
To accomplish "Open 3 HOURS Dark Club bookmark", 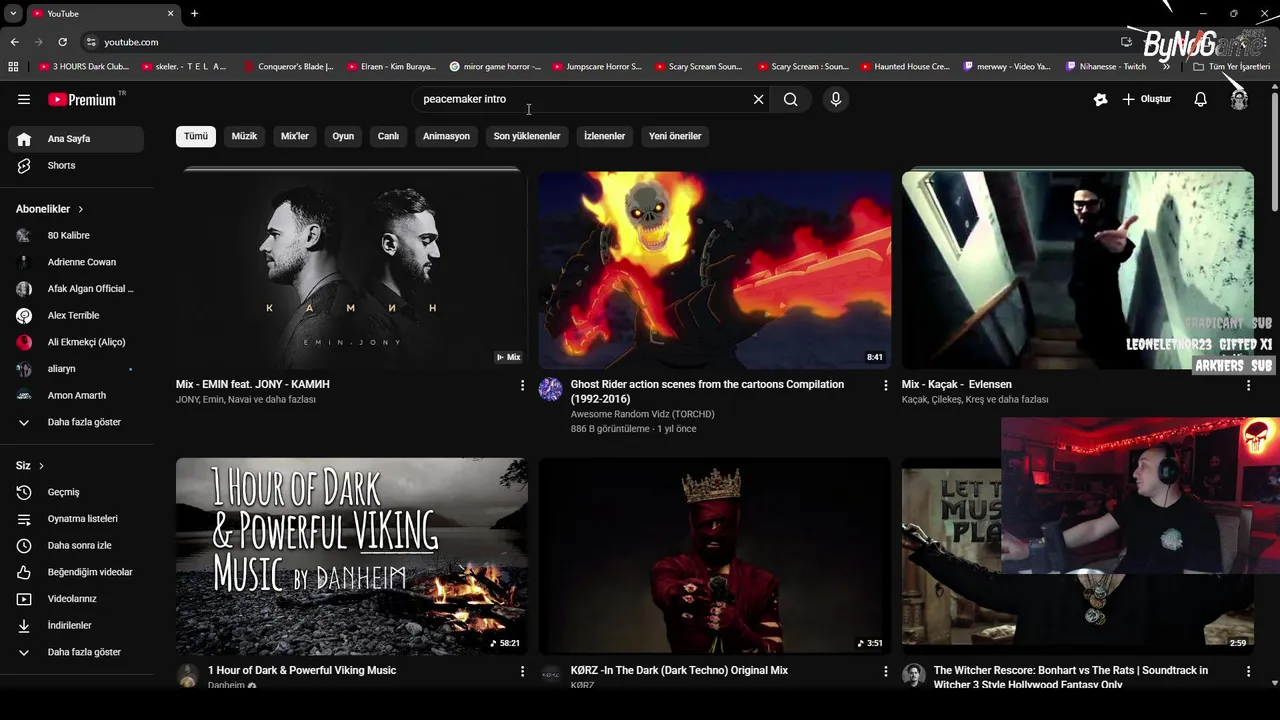I will pos(84,67).
